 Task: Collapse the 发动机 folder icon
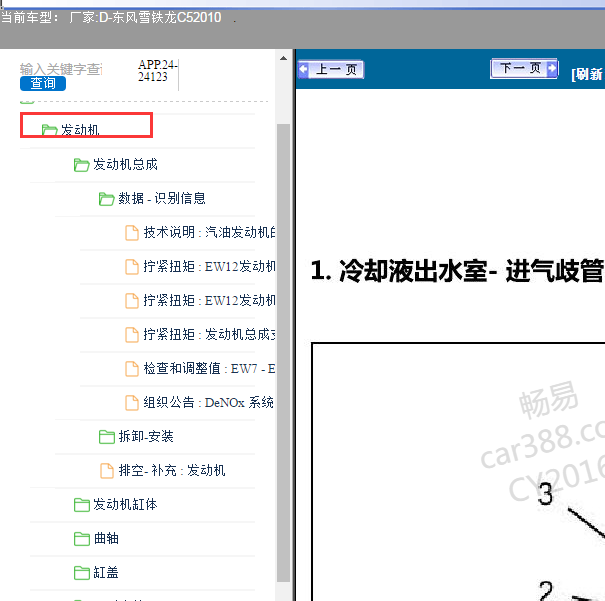pyautogui.click(x=49, y=130)
